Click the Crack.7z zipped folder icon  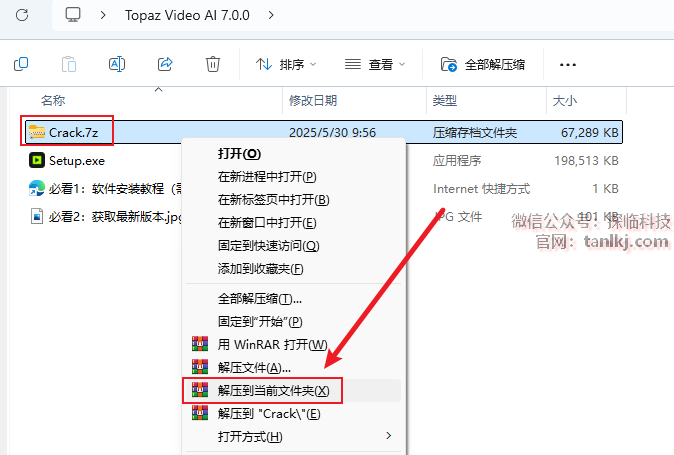pos(37,132)
